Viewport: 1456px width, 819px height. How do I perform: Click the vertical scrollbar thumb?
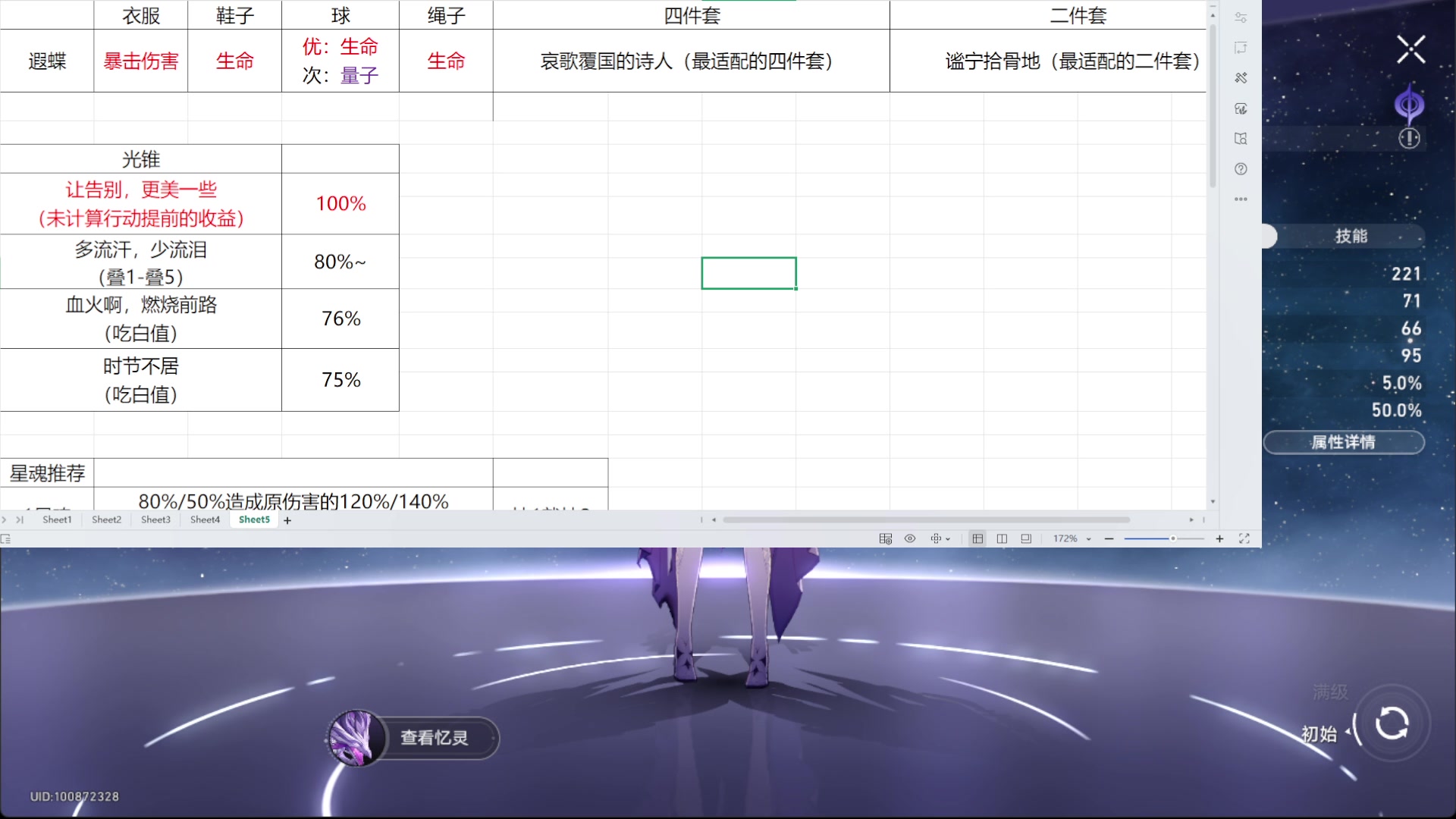point(1213,105)
